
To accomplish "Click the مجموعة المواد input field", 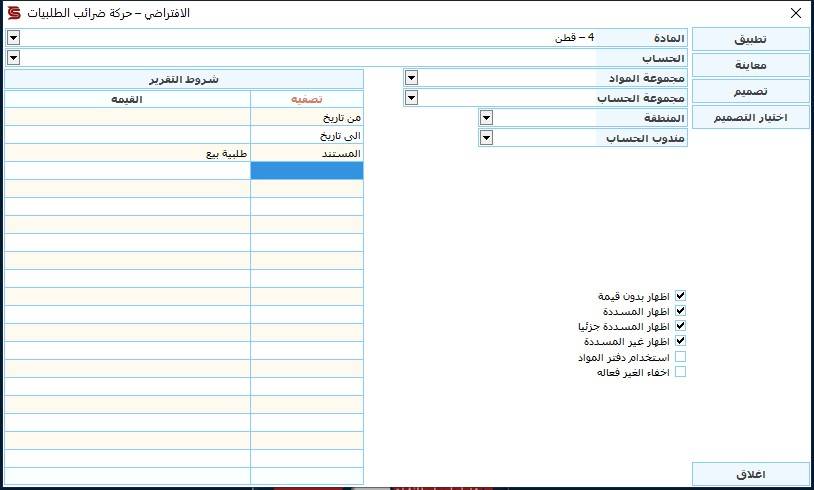I will click(x=507, y=78).
